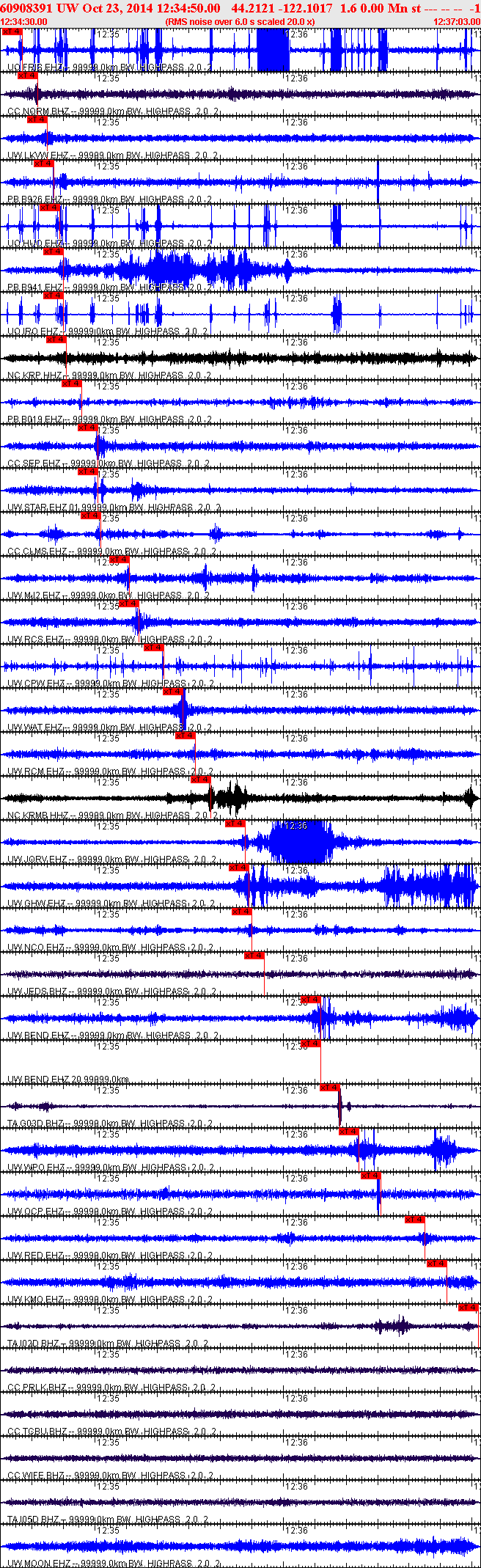Viewport: 481px width, 1568px height.
Task: Select the CC PRLK BHZ station label
Action: 37,1388
